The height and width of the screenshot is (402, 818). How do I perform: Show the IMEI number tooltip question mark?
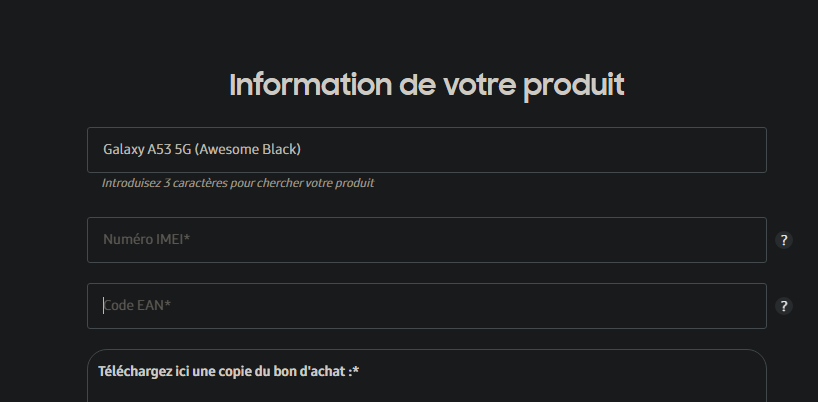[784, 240]
